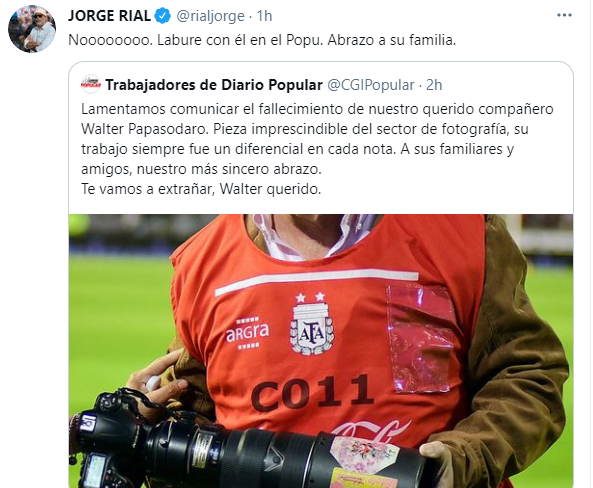The image size is (593, 488).
Task: Click the JORGE RIAL display name
Action: pos(110,16)
